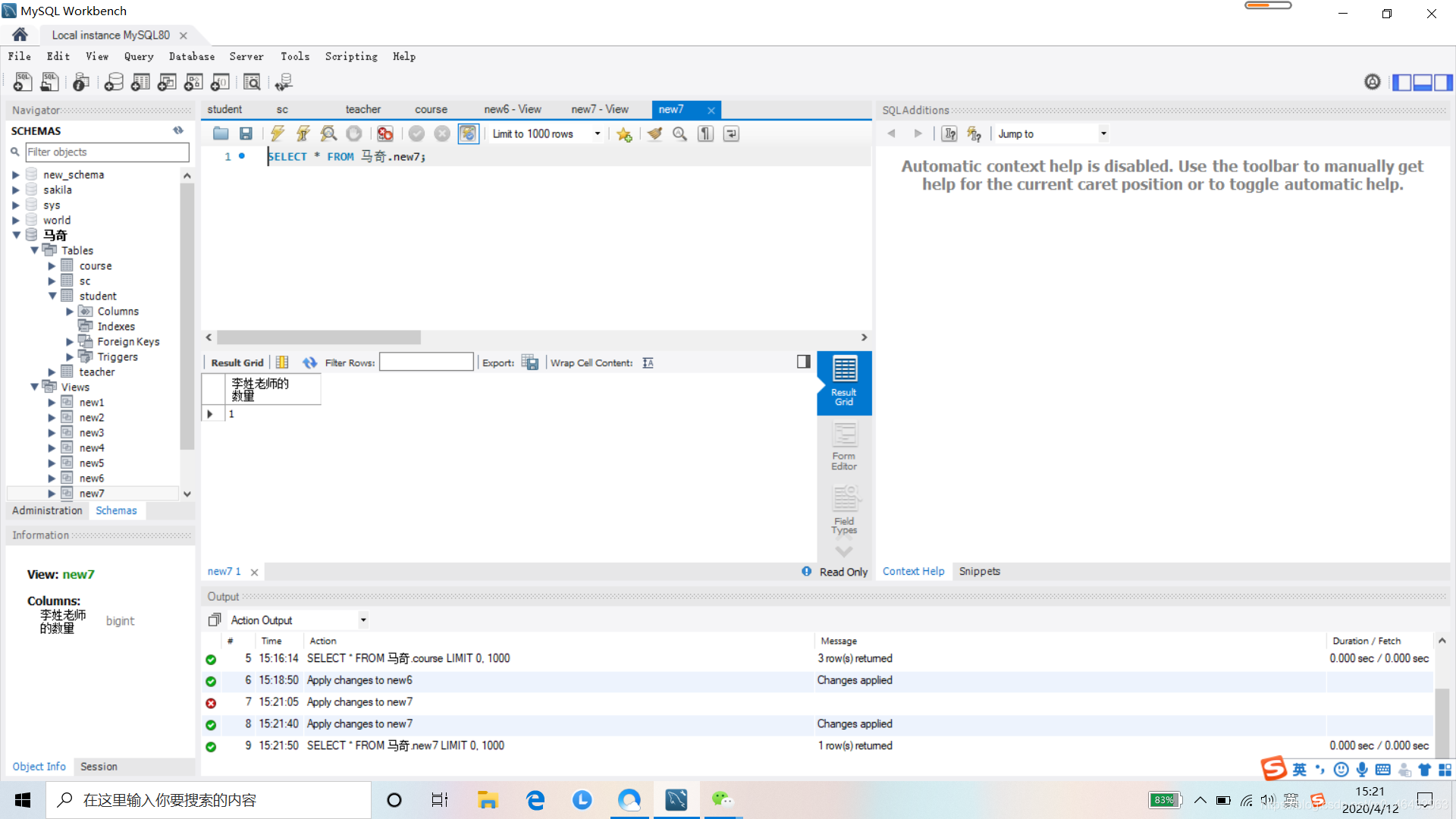Click the reconnect to DBMS icon
This screenshot has width=1456, height=819.
pos(284,82)
